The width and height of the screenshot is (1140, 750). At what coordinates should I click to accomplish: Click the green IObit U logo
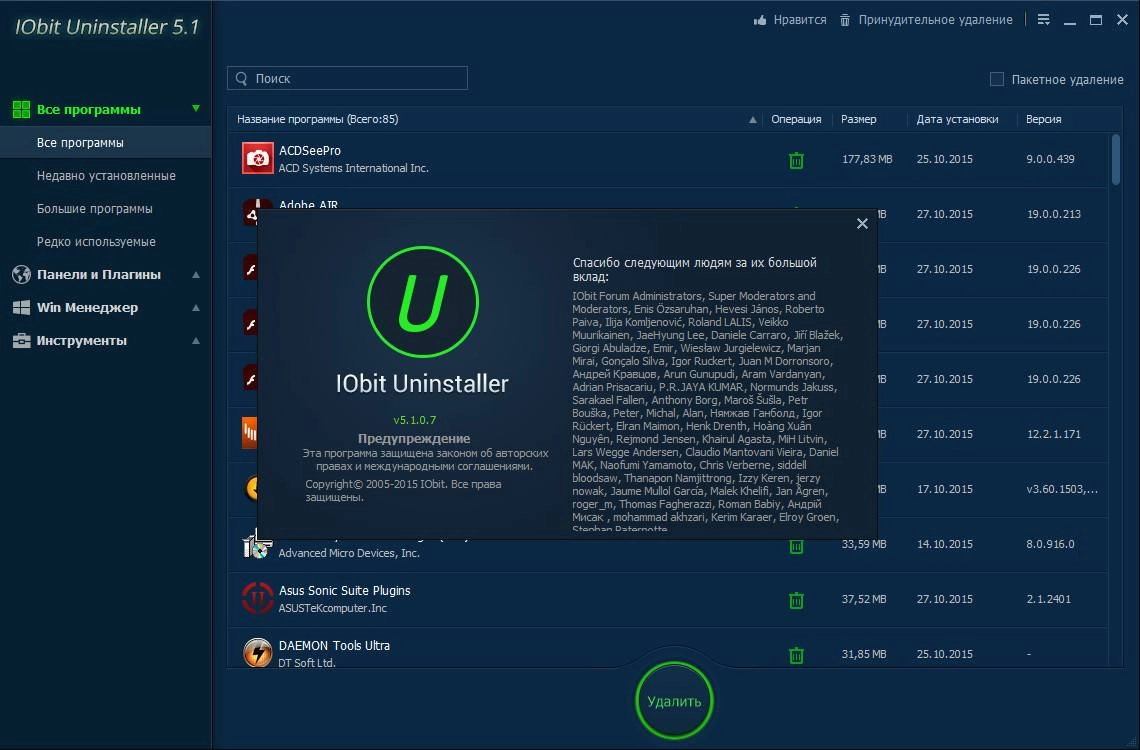point(422,302)
